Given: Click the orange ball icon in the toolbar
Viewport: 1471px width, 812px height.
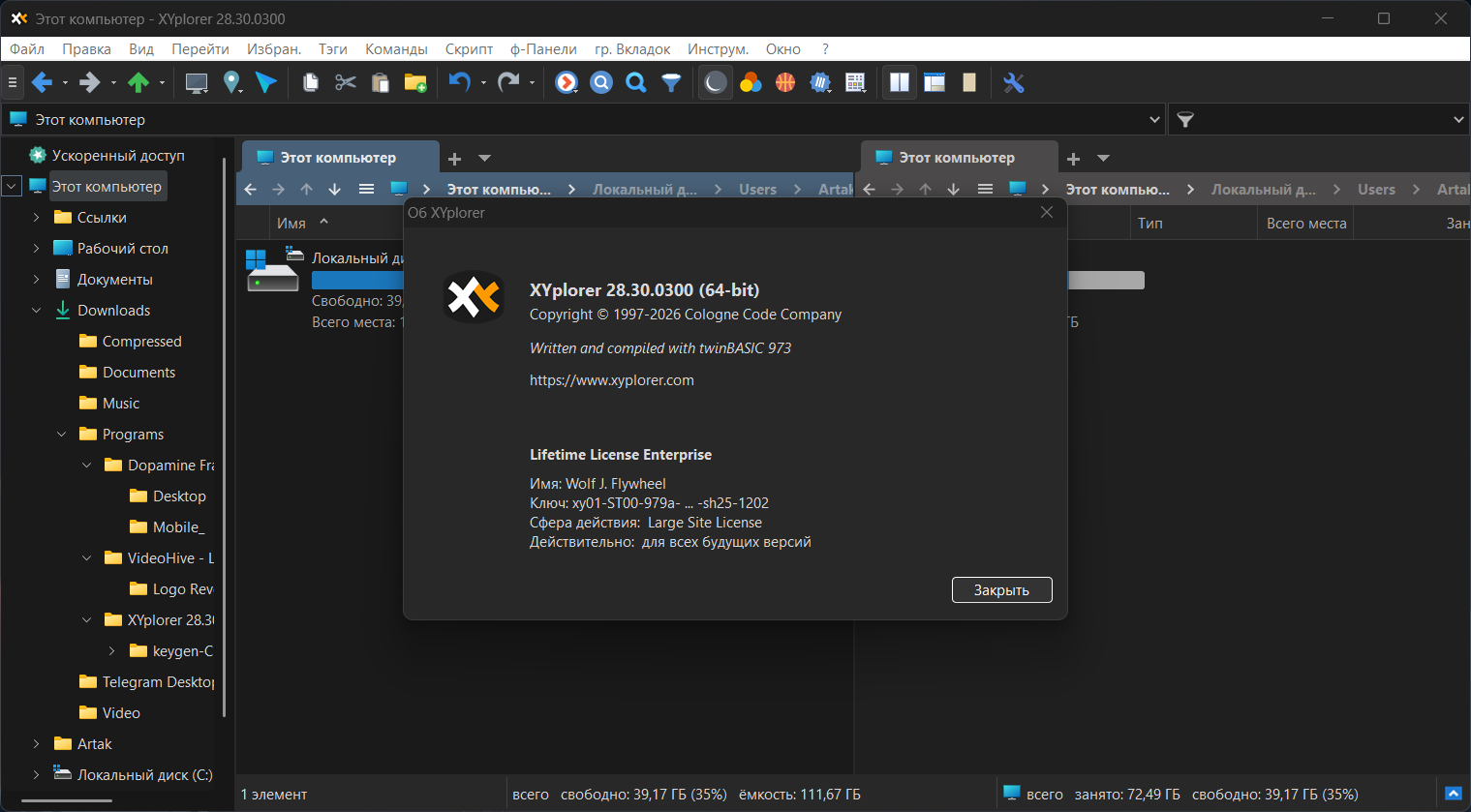Looking at the screenshot, I should 785,83.
